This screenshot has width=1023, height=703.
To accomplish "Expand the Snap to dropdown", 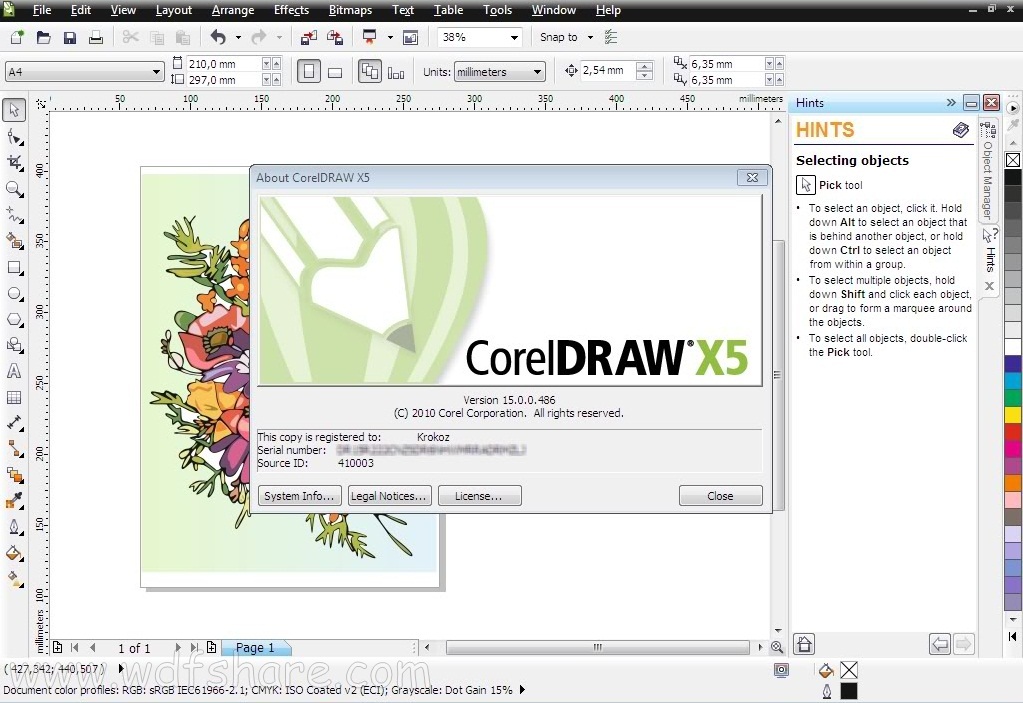I will (590, 37).
